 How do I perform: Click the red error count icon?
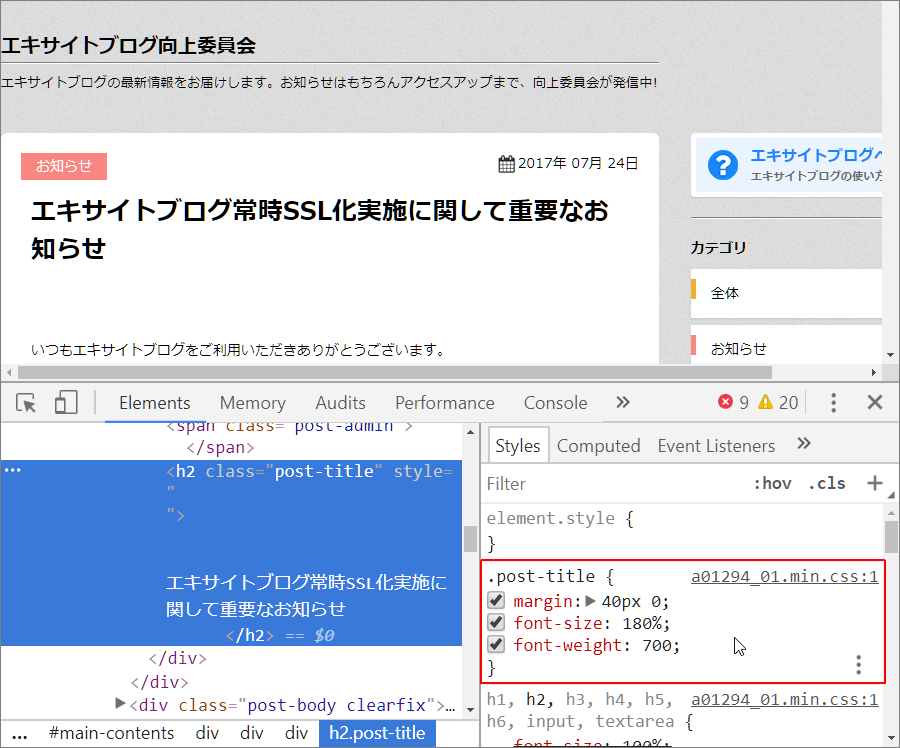(x=726, y=402)
